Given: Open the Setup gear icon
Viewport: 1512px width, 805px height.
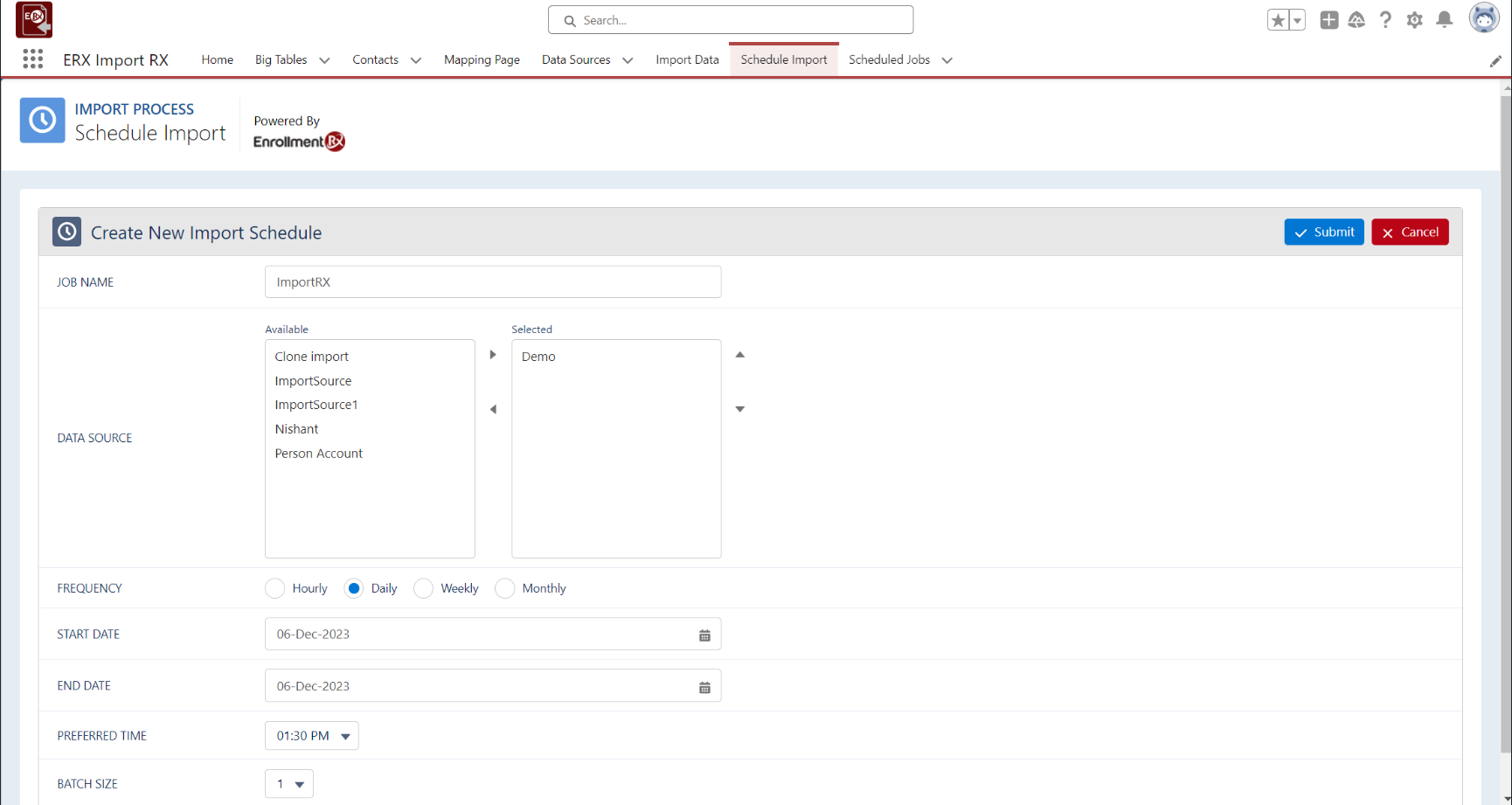Looking at the screenshot, I should pos(1414,20).
